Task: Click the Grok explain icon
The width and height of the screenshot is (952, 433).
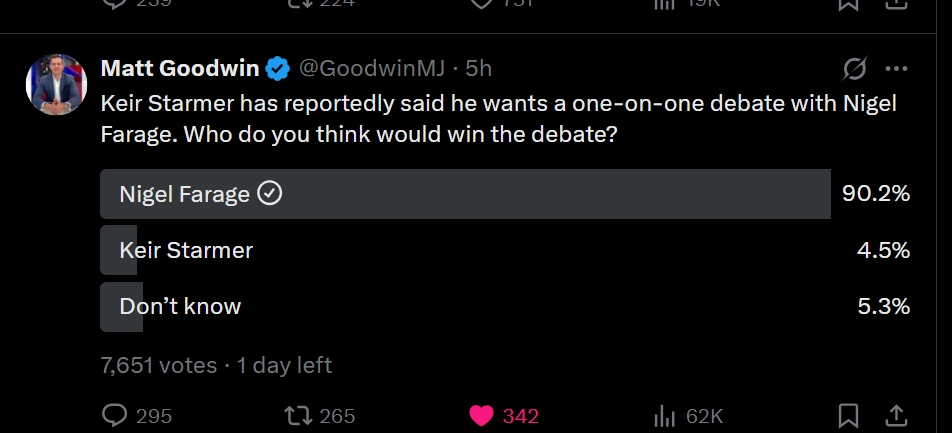Action: (854, 69)
